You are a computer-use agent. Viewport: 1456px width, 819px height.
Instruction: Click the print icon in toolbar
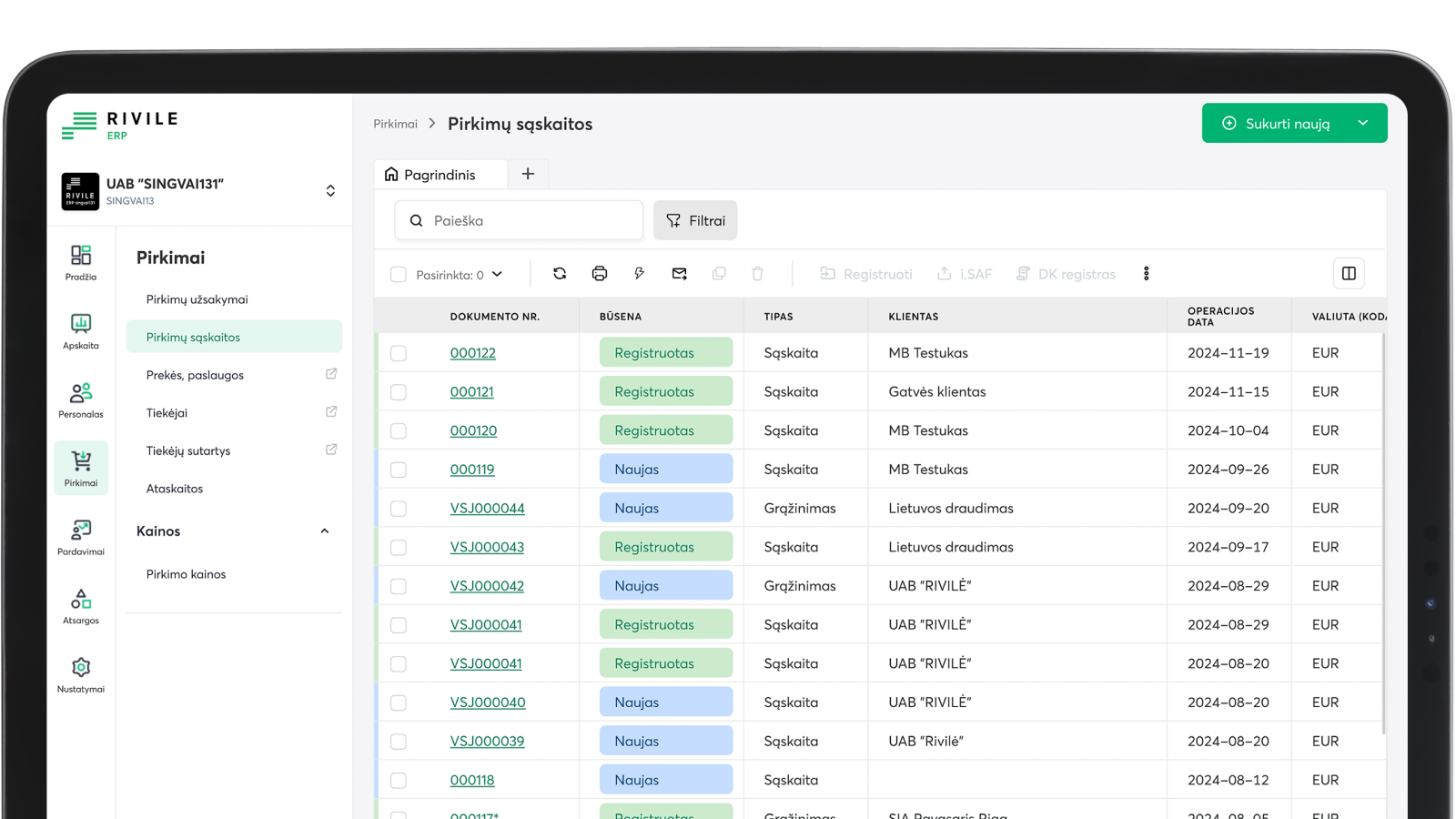[x=599, y=274]
